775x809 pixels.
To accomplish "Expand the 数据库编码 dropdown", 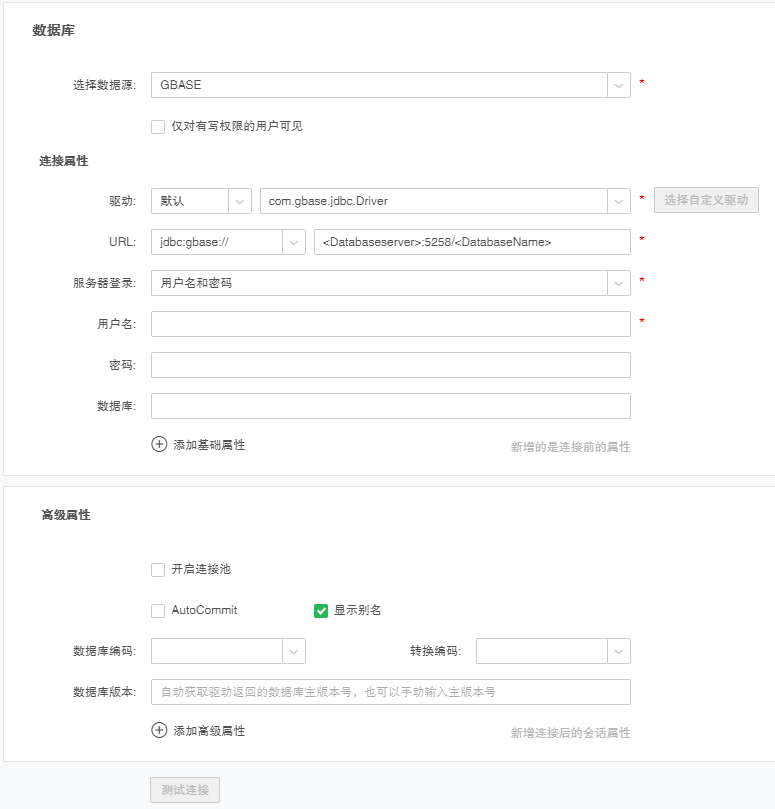I will click(x=294, y=651).
